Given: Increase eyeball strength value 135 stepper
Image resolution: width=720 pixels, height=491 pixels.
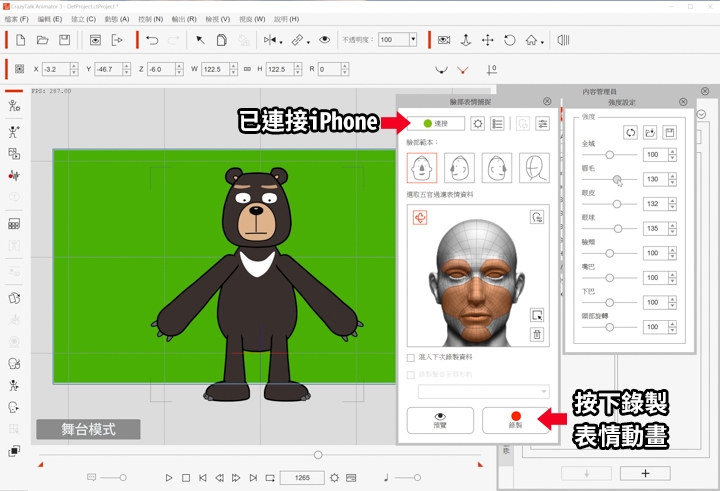Looking at the screenshot, I should pyautogui.click(x=672, y=226).
